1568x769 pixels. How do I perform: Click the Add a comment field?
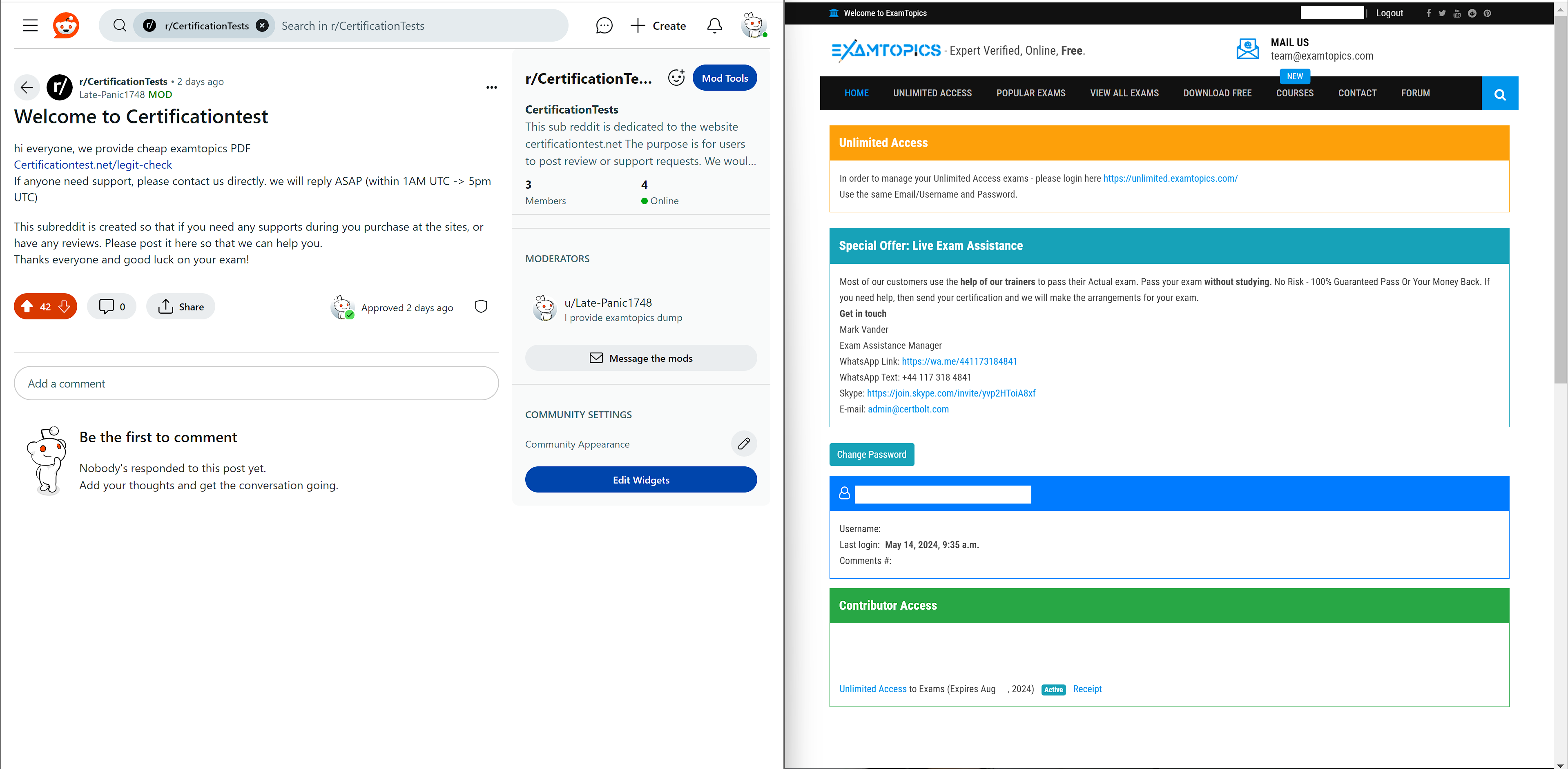click(256, 383)
